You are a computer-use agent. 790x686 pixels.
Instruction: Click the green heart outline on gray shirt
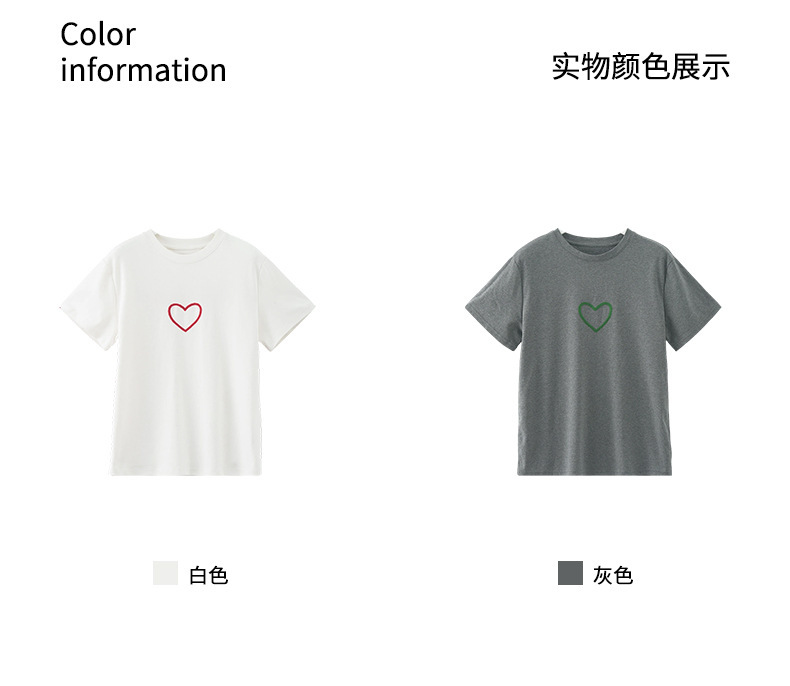pos(595,317)
